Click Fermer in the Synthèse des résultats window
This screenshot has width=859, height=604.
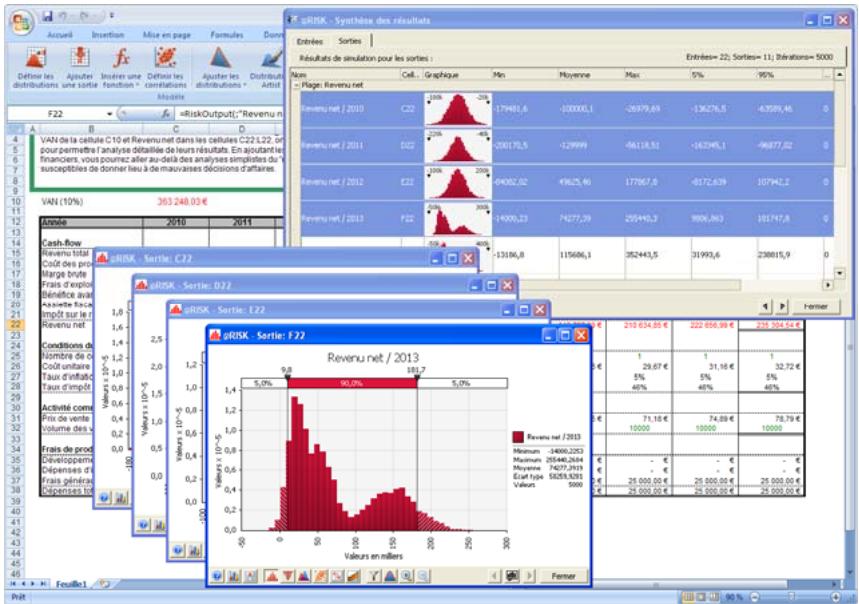click(815, 305)
